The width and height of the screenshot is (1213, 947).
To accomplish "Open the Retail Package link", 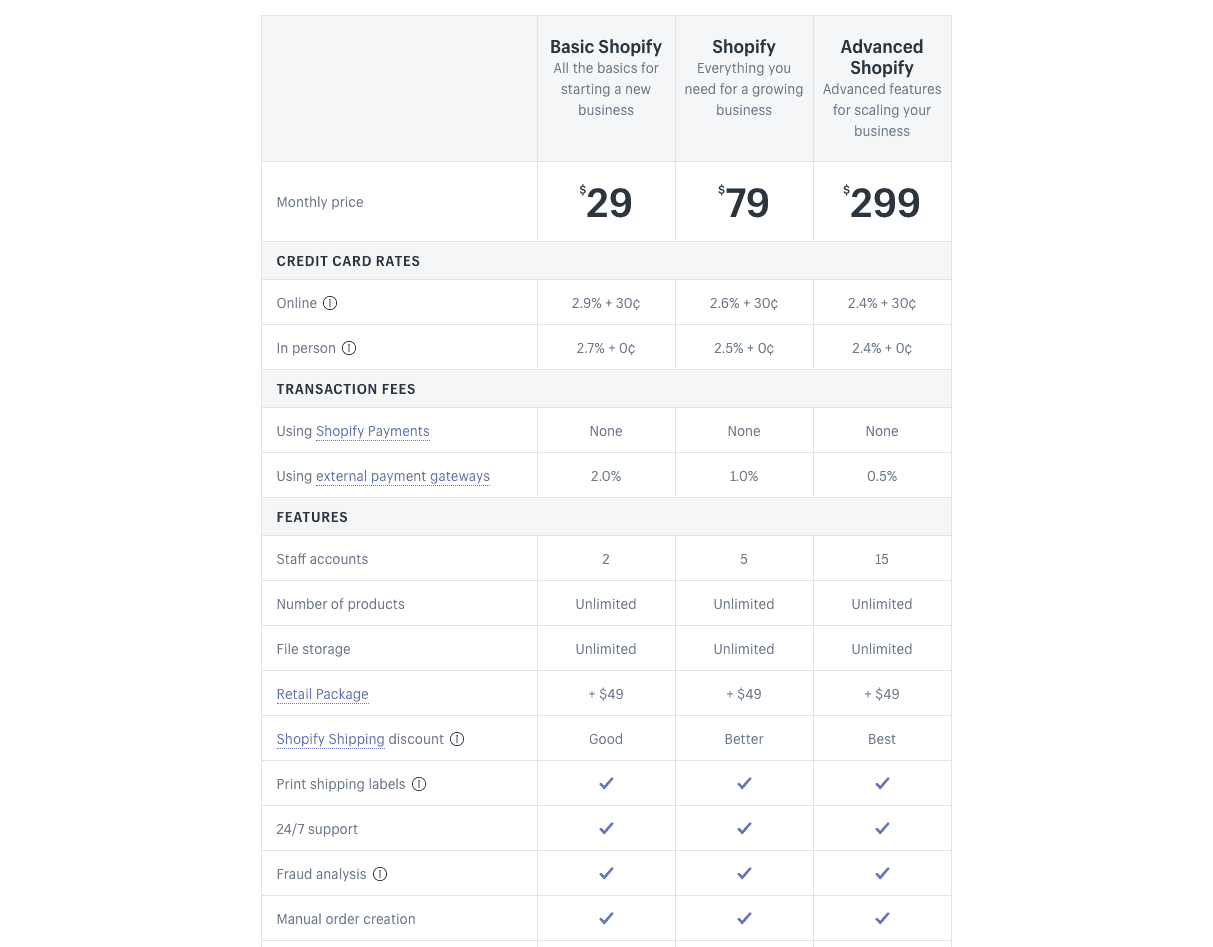I will coord(322,694).
